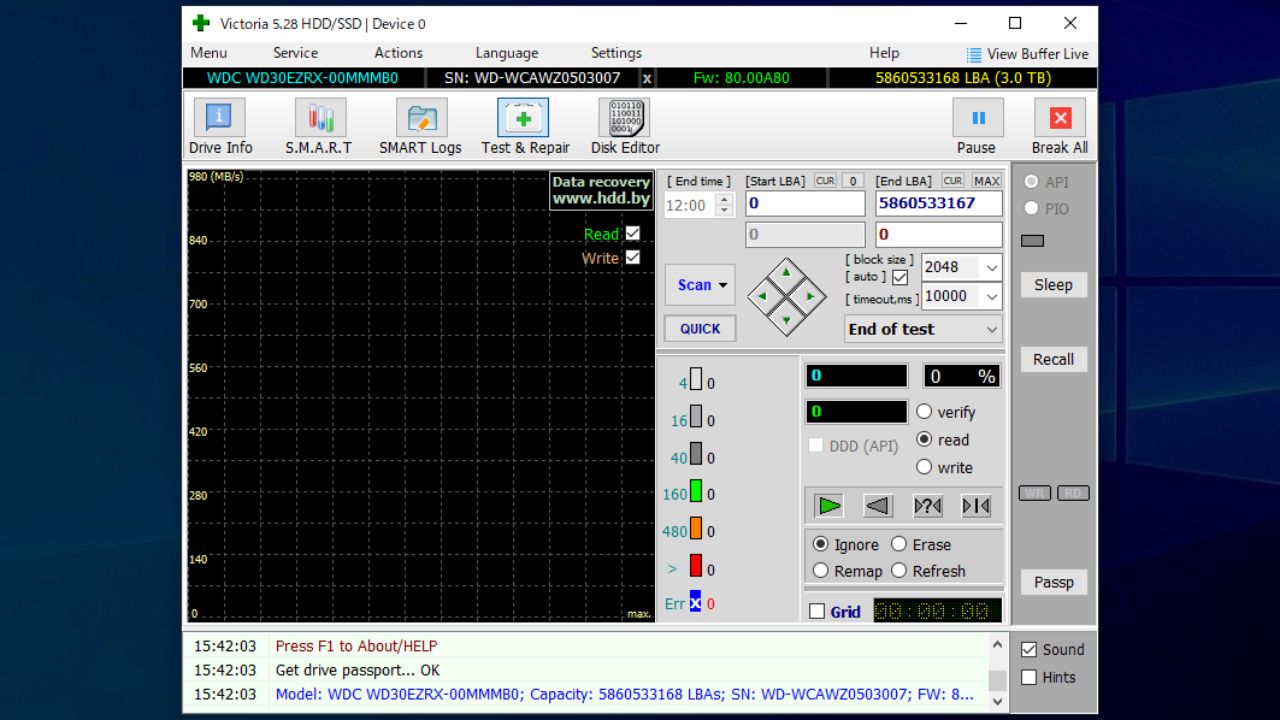The image size is (1280, 720).
Task: Click the down arrow on the navigation diamond
Action: [x=787, y=321]
